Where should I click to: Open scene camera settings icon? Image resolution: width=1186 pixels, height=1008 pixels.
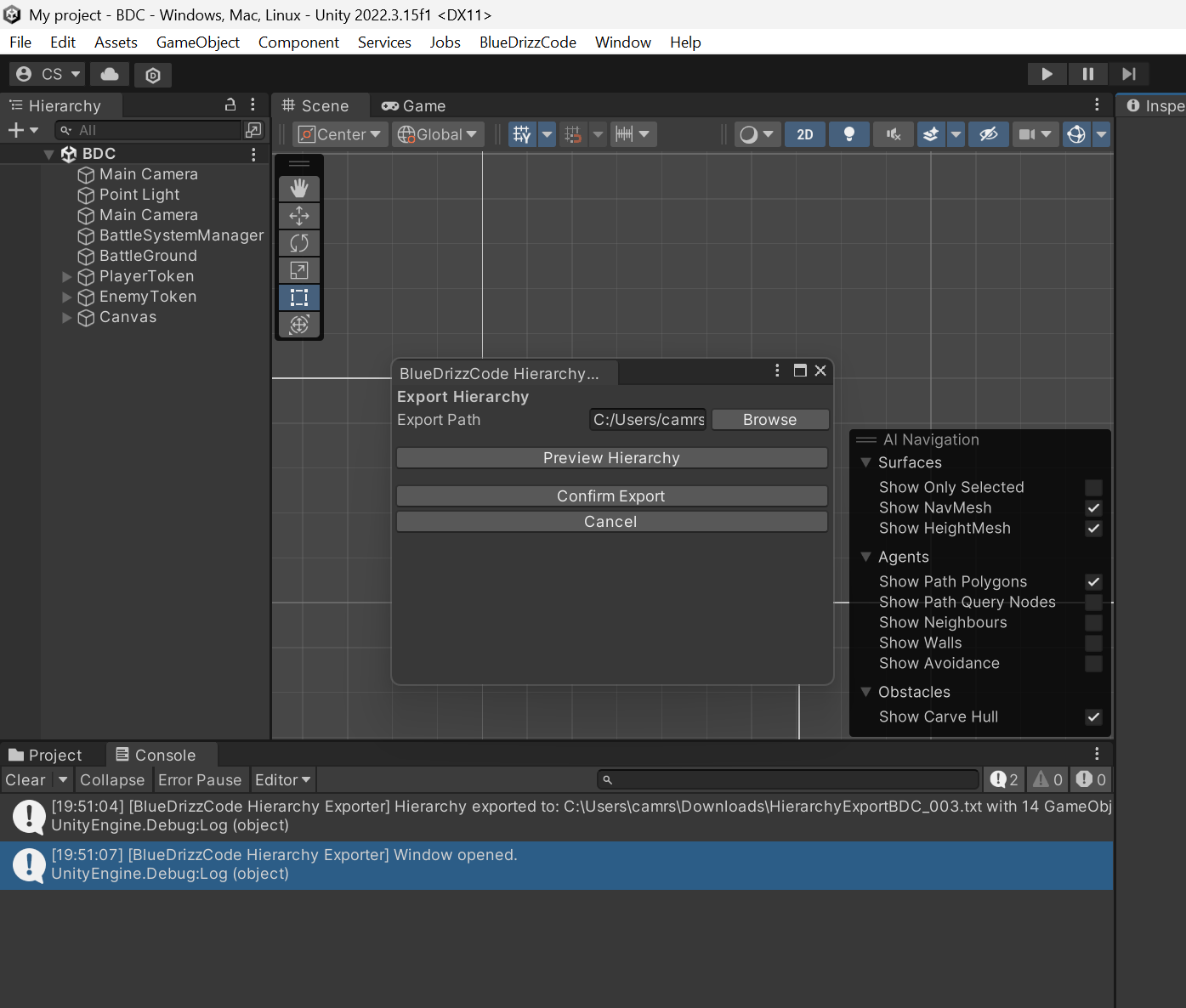click(1027, 134)
